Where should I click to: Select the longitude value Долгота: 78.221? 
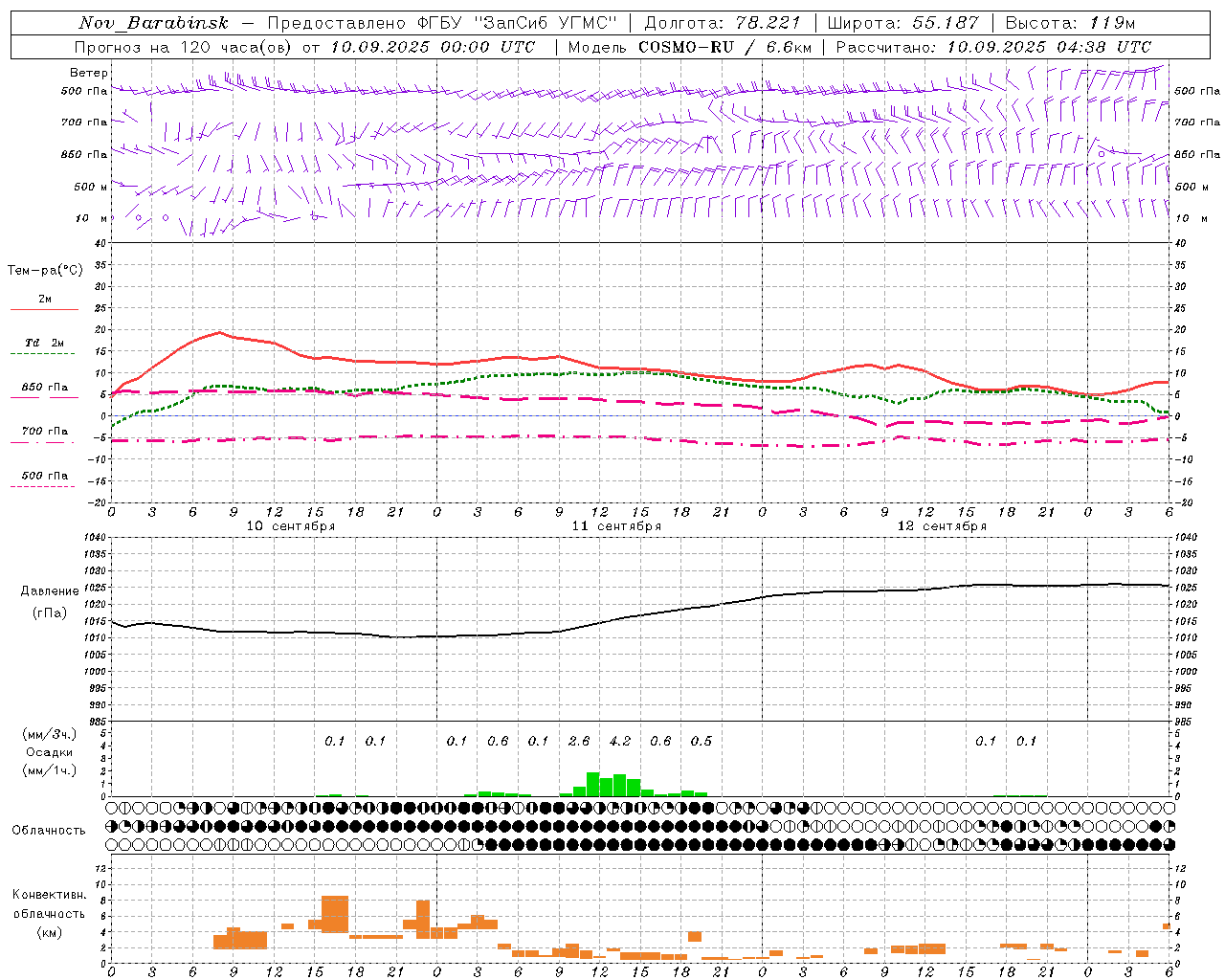coord(723,23)
